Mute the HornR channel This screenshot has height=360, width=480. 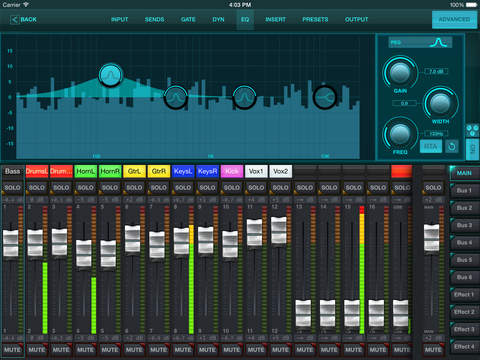tap(110, 350)
